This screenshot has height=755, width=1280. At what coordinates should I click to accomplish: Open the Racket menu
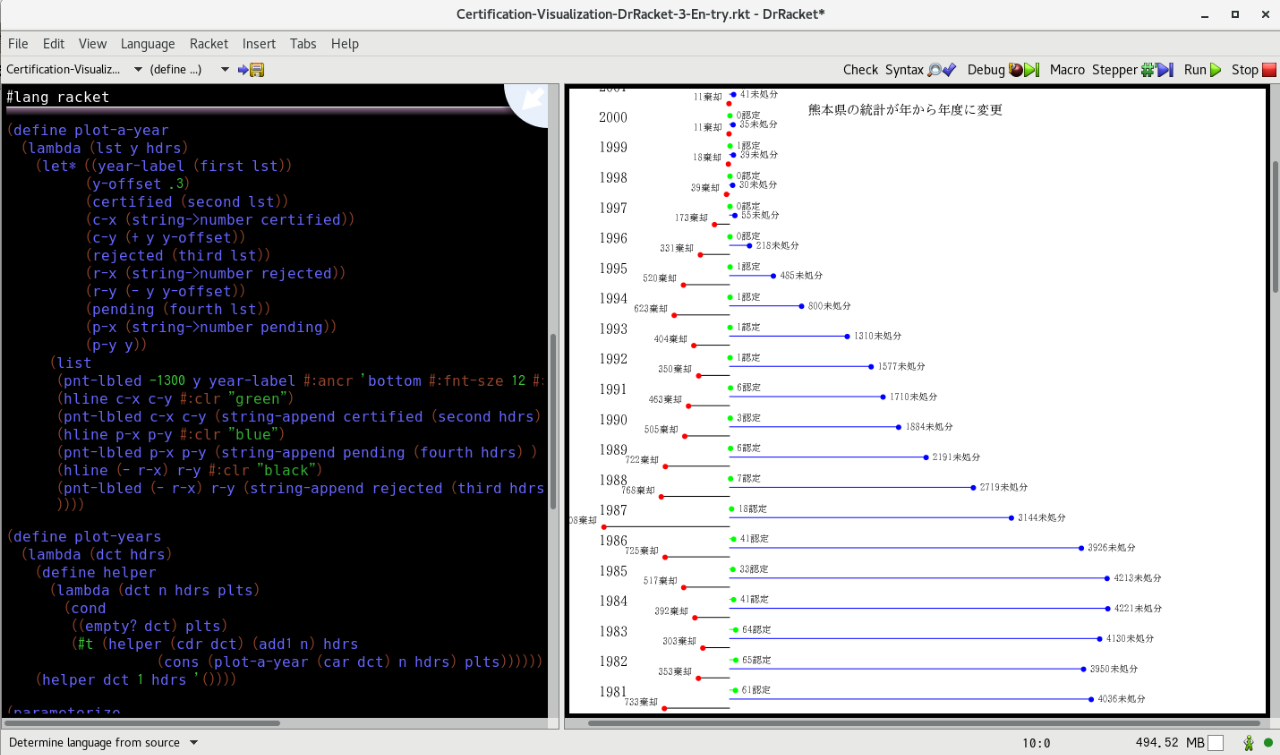209,44
